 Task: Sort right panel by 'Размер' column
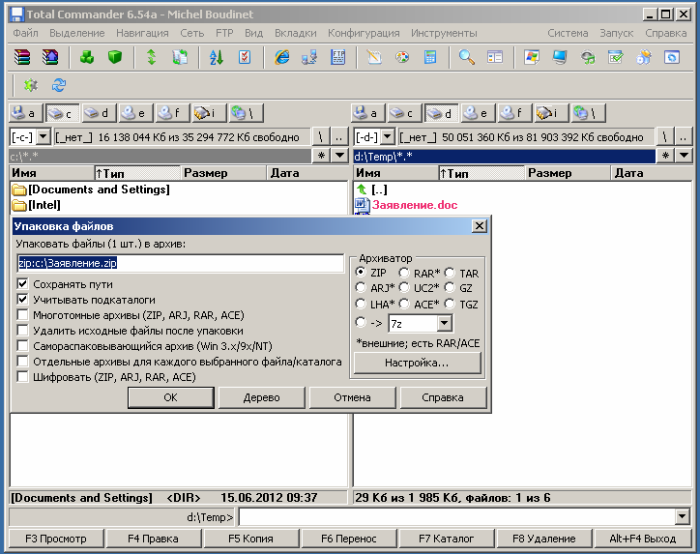tap(567, 173)
